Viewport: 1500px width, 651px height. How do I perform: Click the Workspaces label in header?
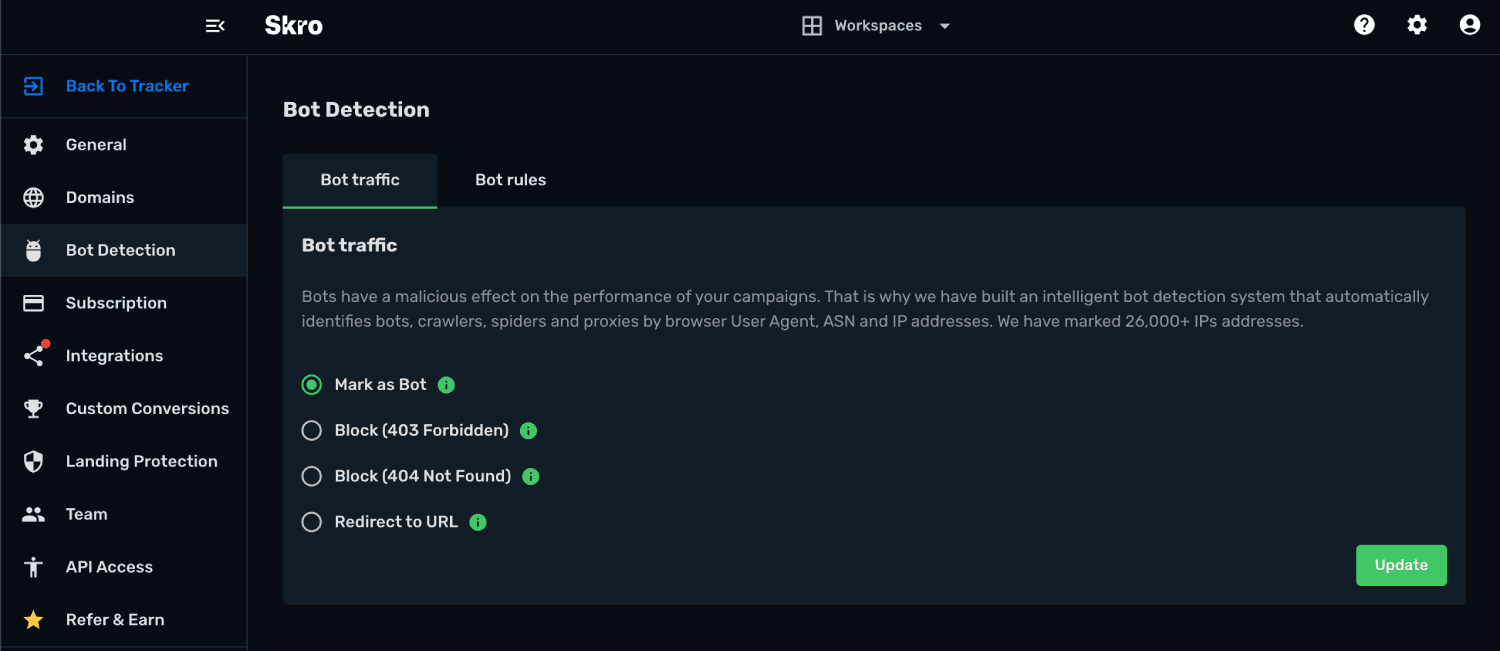pyautogui.click(x=878, y=26)
